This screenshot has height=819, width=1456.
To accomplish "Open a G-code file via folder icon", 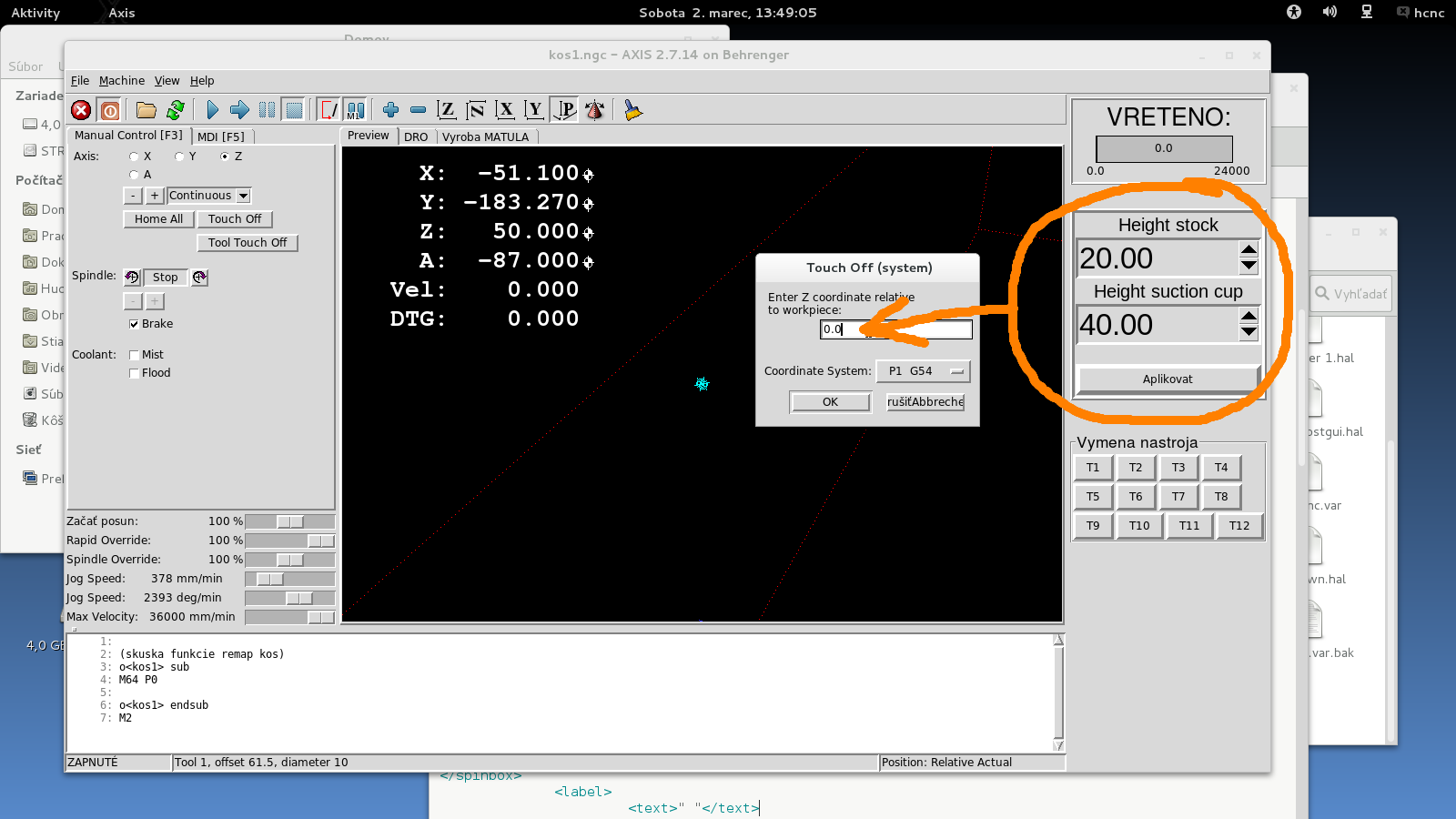I will (146, 110).
